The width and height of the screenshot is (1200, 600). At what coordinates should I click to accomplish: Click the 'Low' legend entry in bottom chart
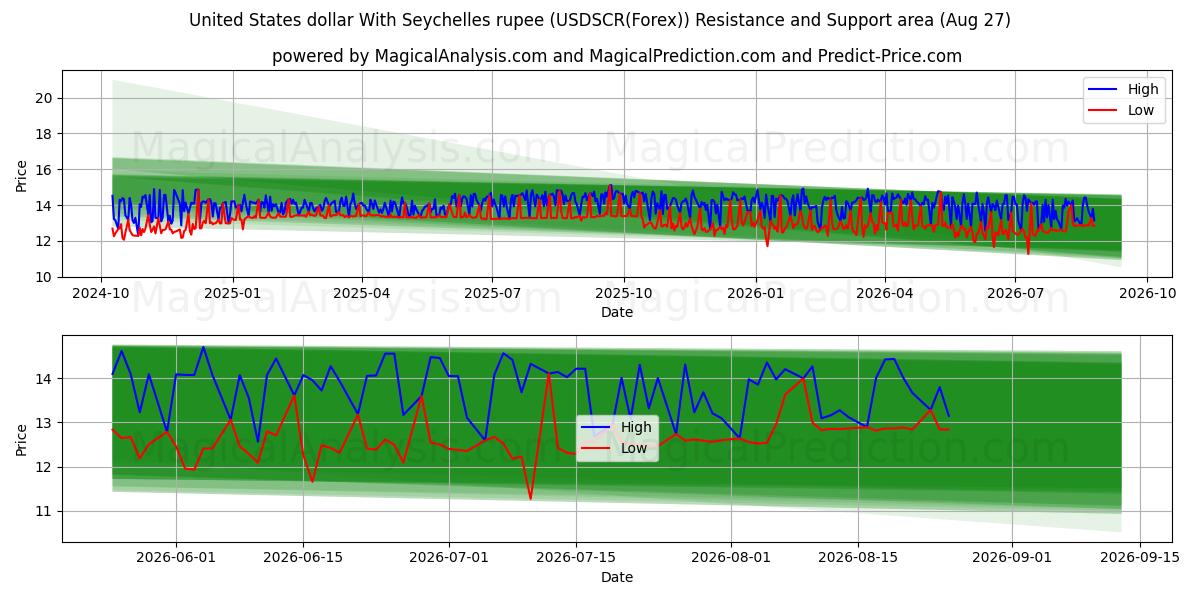pos(615,448)
